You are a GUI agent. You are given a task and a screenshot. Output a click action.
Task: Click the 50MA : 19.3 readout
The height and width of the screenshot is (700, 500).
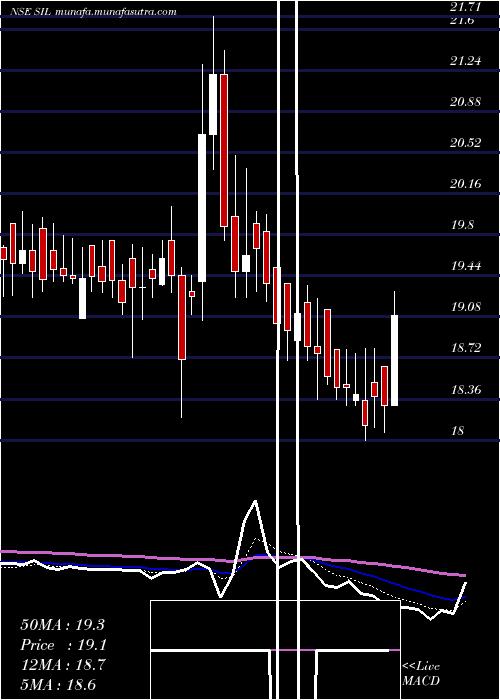pyautogui.click(x=62, y=625)
